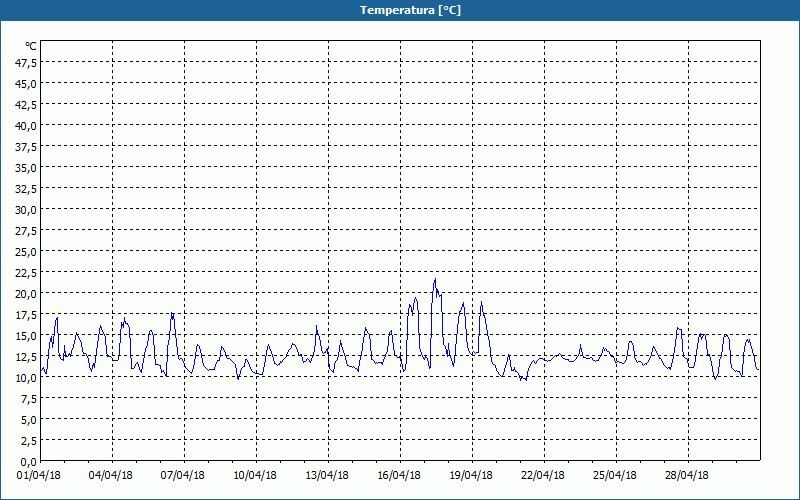Click the 04/04/18 date label
Image resolution: width=800 pixels, height=500 pixels.
click(111, 476)
